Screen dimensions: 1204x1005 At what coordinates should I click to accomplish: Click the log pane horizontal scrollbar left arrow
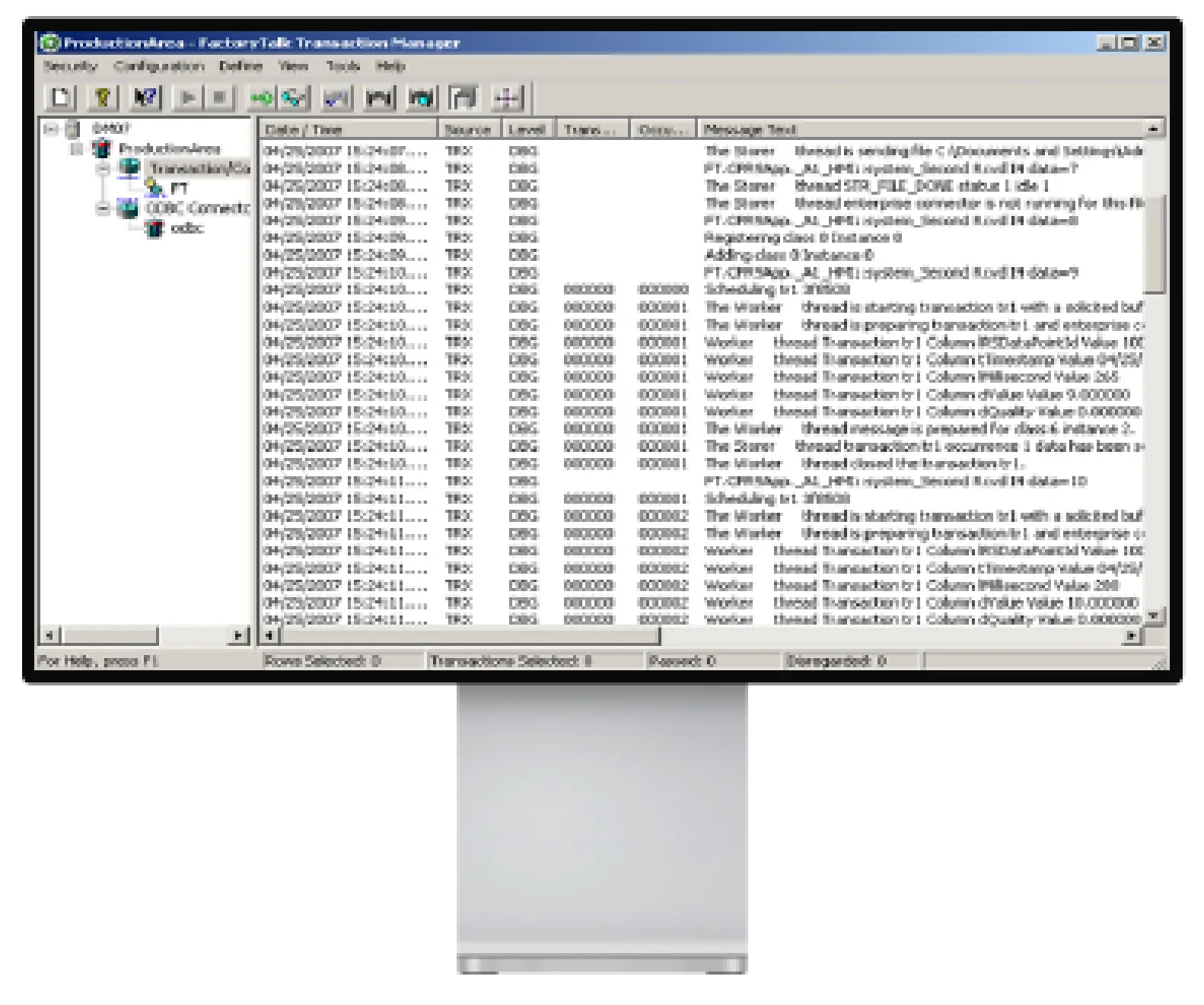click(x=270, y=634)
